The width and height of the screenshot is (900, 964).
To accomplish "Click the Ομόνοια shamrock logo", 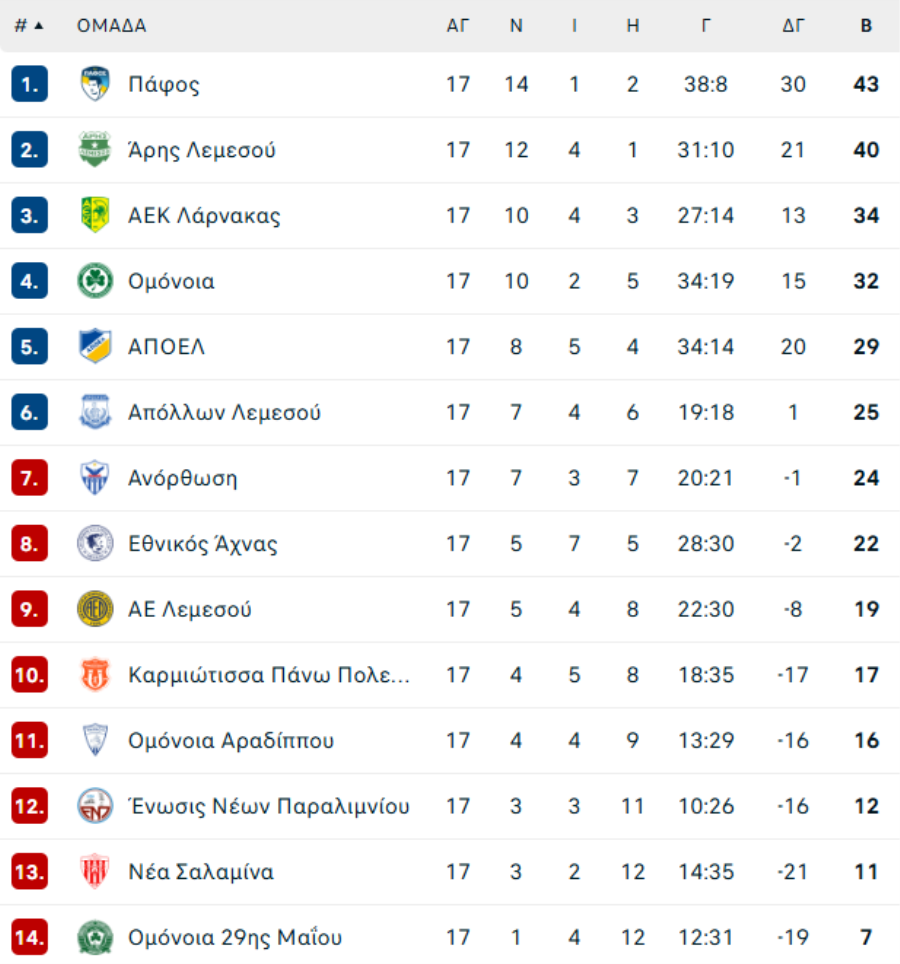I will pos(95,281).
